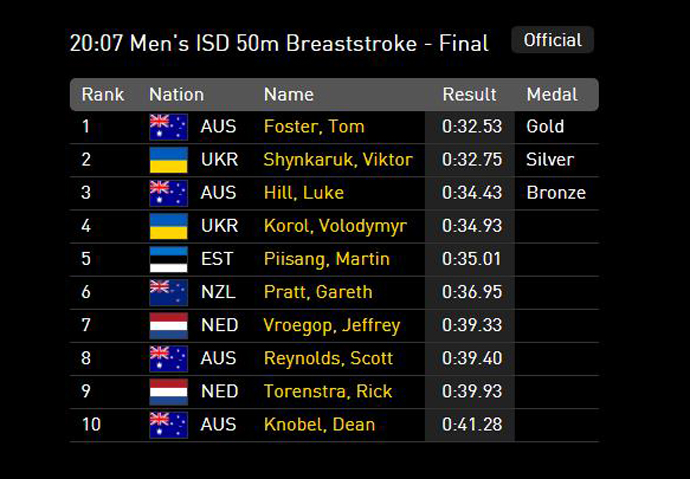Sort by the Rank column header
The width and height of the screenshot is (690, 479).
tap(103, 95)
